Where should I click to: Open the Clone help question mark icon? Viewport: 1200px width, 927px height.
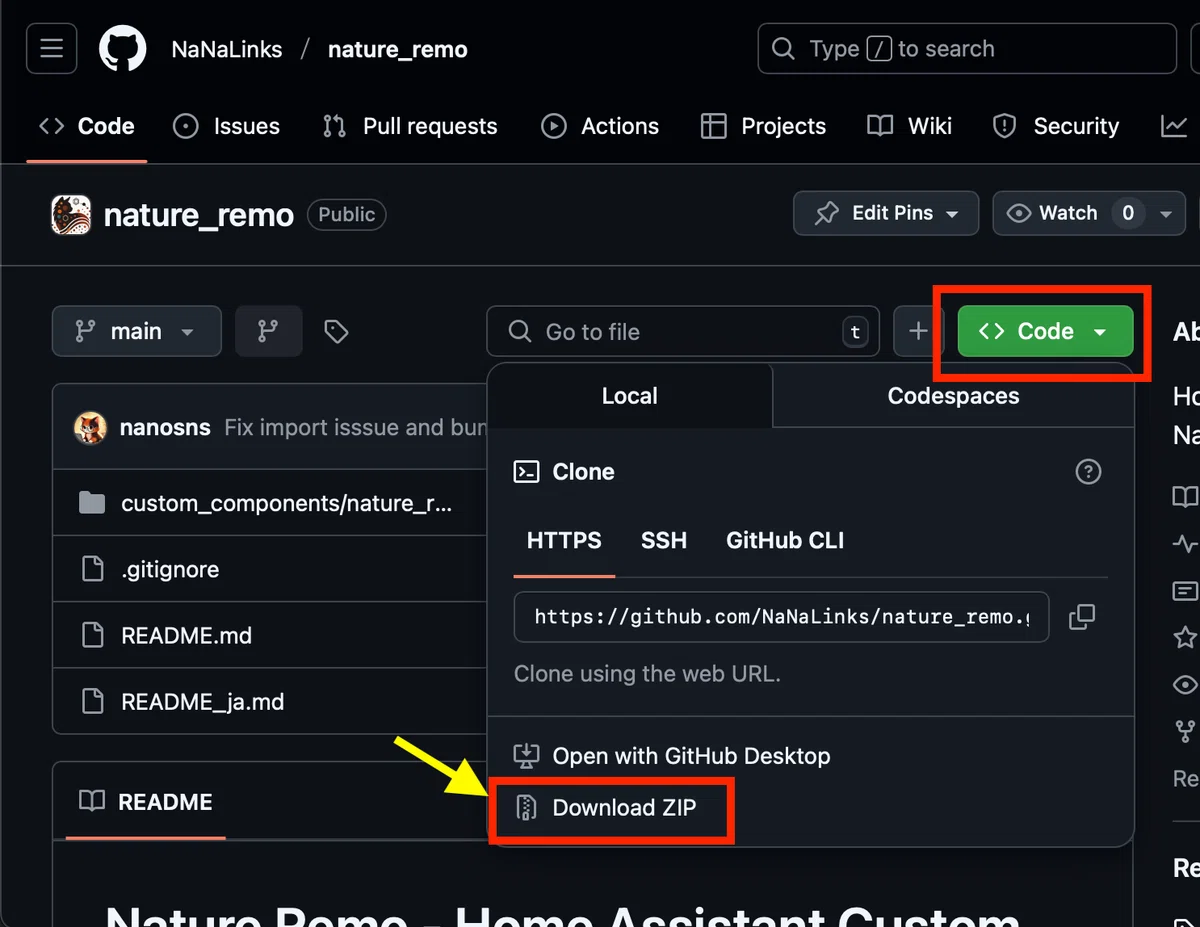(1088, 472)
